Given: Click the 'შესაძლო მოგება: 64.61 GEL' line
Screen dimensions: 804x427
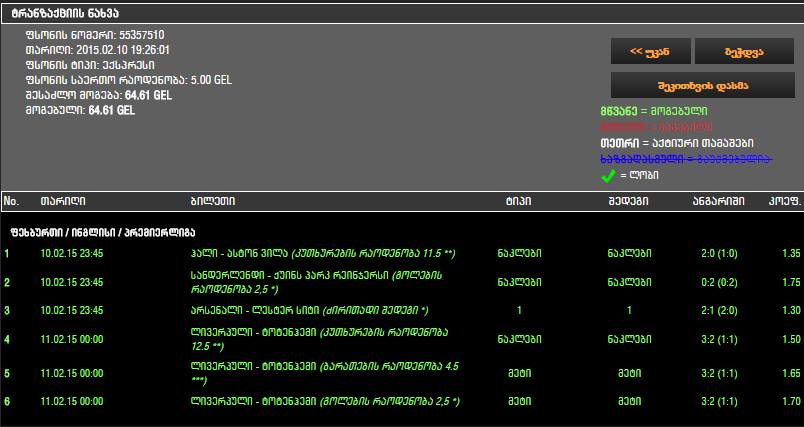Looking at the screenshot, I should pos(99,95).
